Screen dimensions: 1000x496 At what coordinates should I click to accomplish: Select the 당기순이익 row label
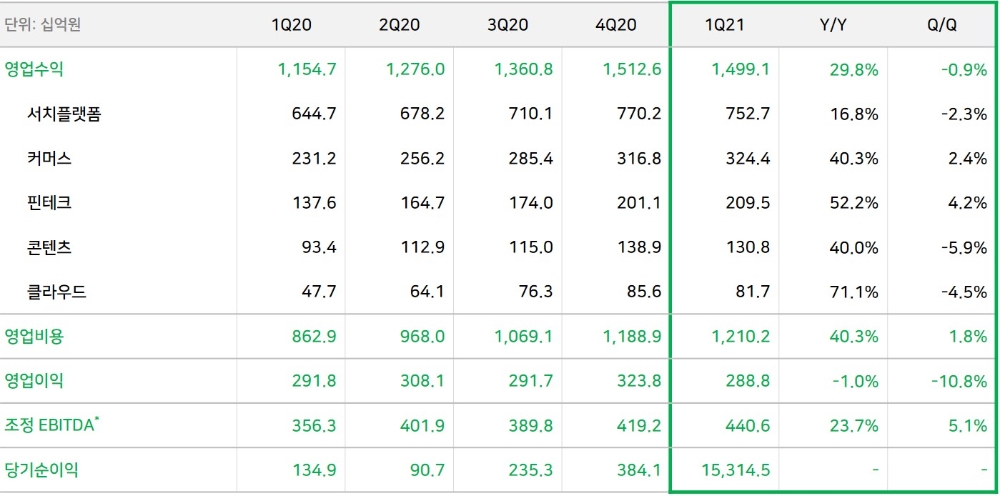pos(41,470)
